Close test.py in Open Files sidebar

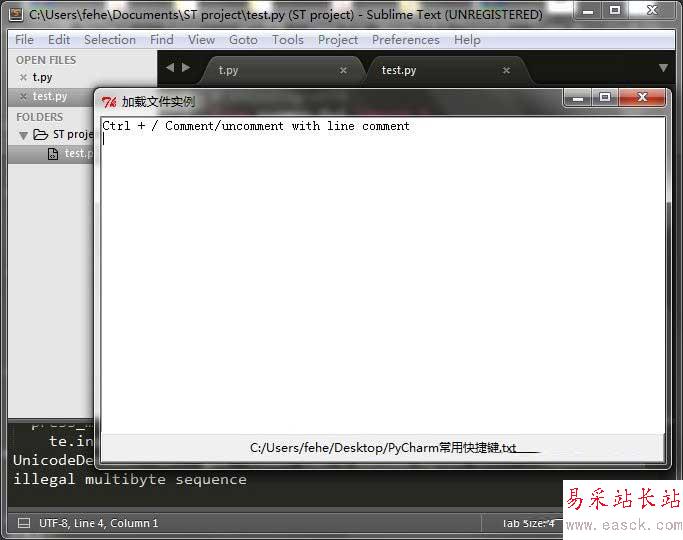click(23, 96)
